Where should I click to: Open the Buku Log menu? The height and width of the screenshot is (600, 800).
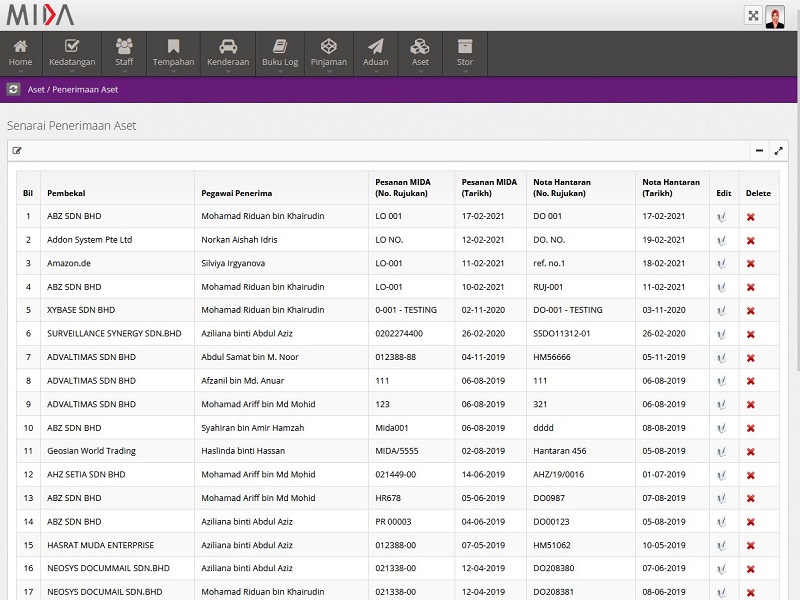point(280,53)
